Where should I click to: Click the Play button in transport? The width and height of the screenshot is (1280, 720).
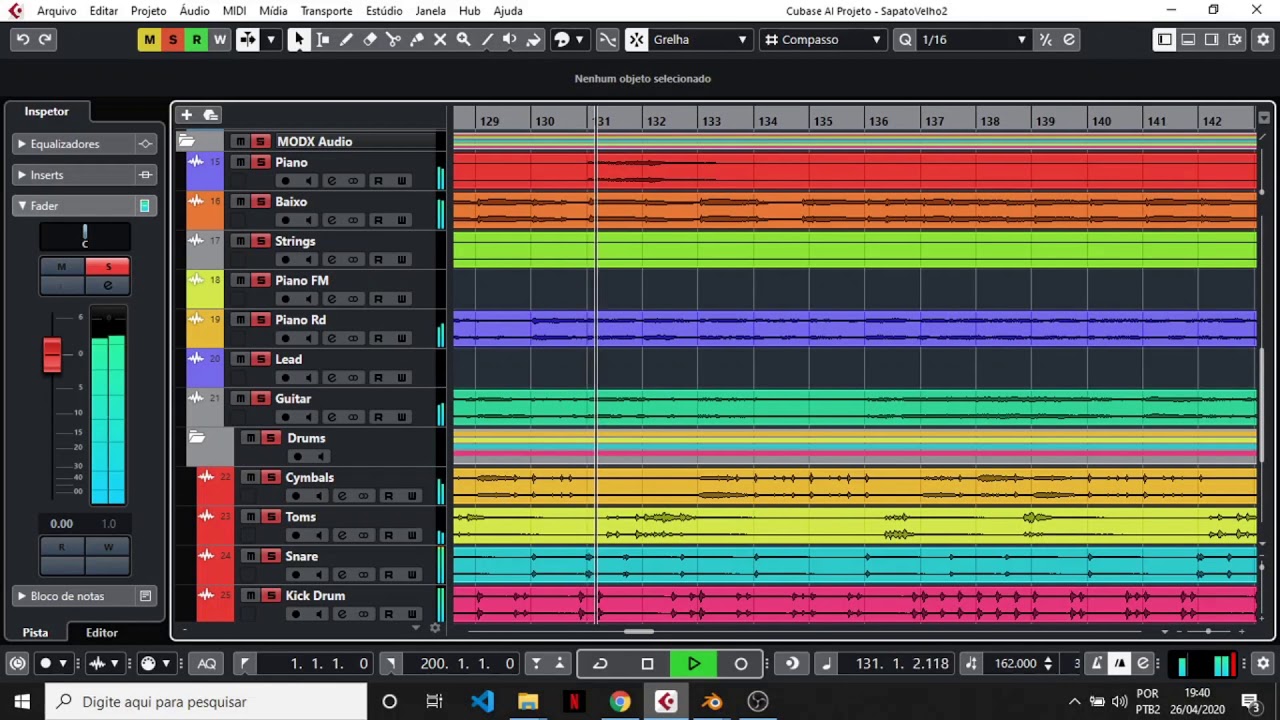pos(693,663)
